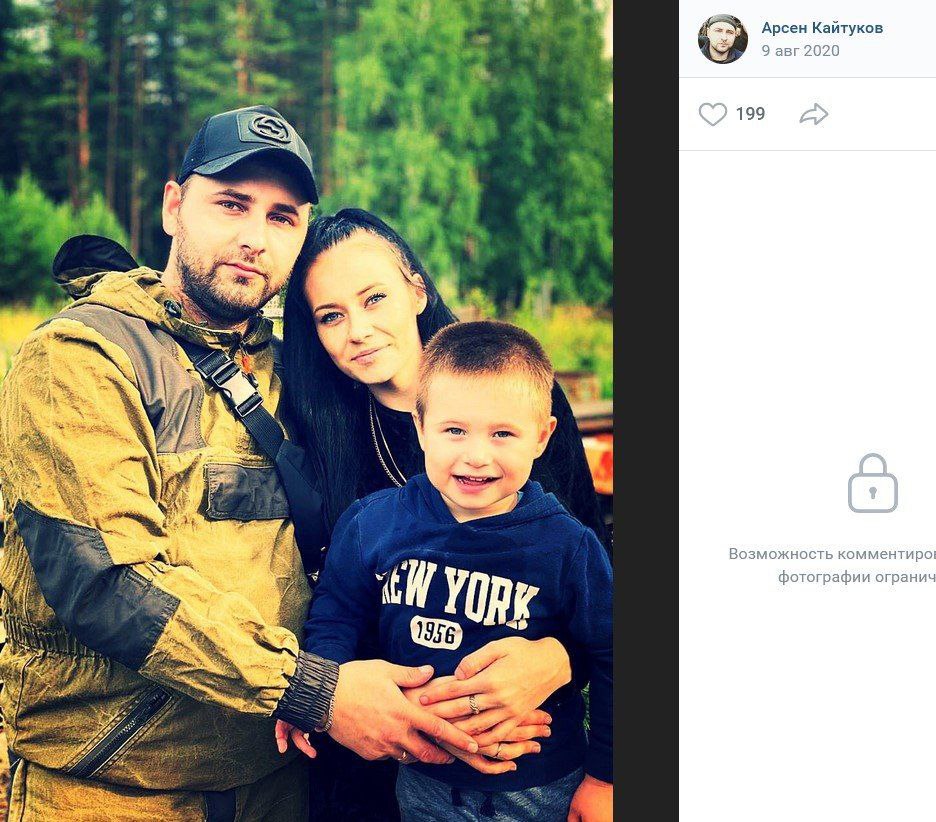This screenshot has width=936, height=822.
Task: Click the 9 авг 2020 date link
Action: click(800, 51)
